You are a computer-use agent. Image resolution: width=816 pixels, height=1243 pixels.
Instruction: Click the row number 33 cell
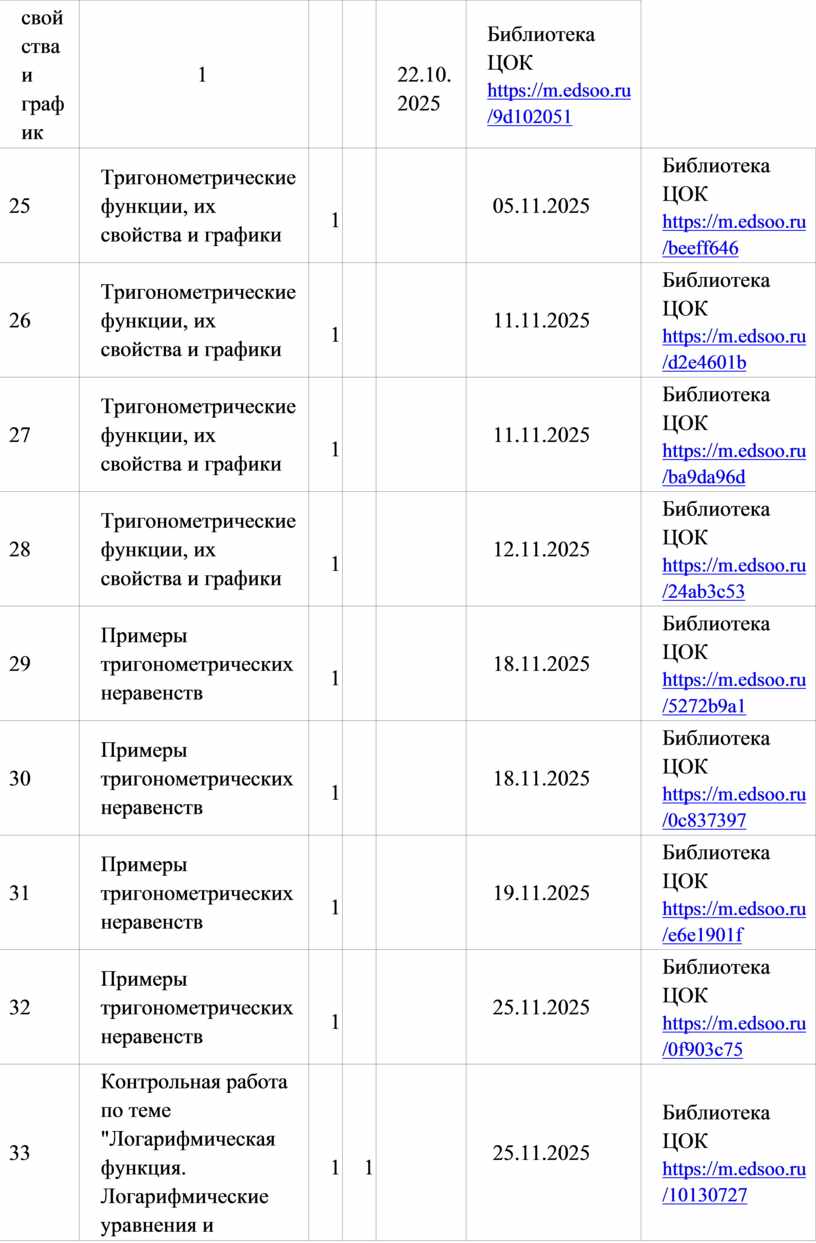20,1153
